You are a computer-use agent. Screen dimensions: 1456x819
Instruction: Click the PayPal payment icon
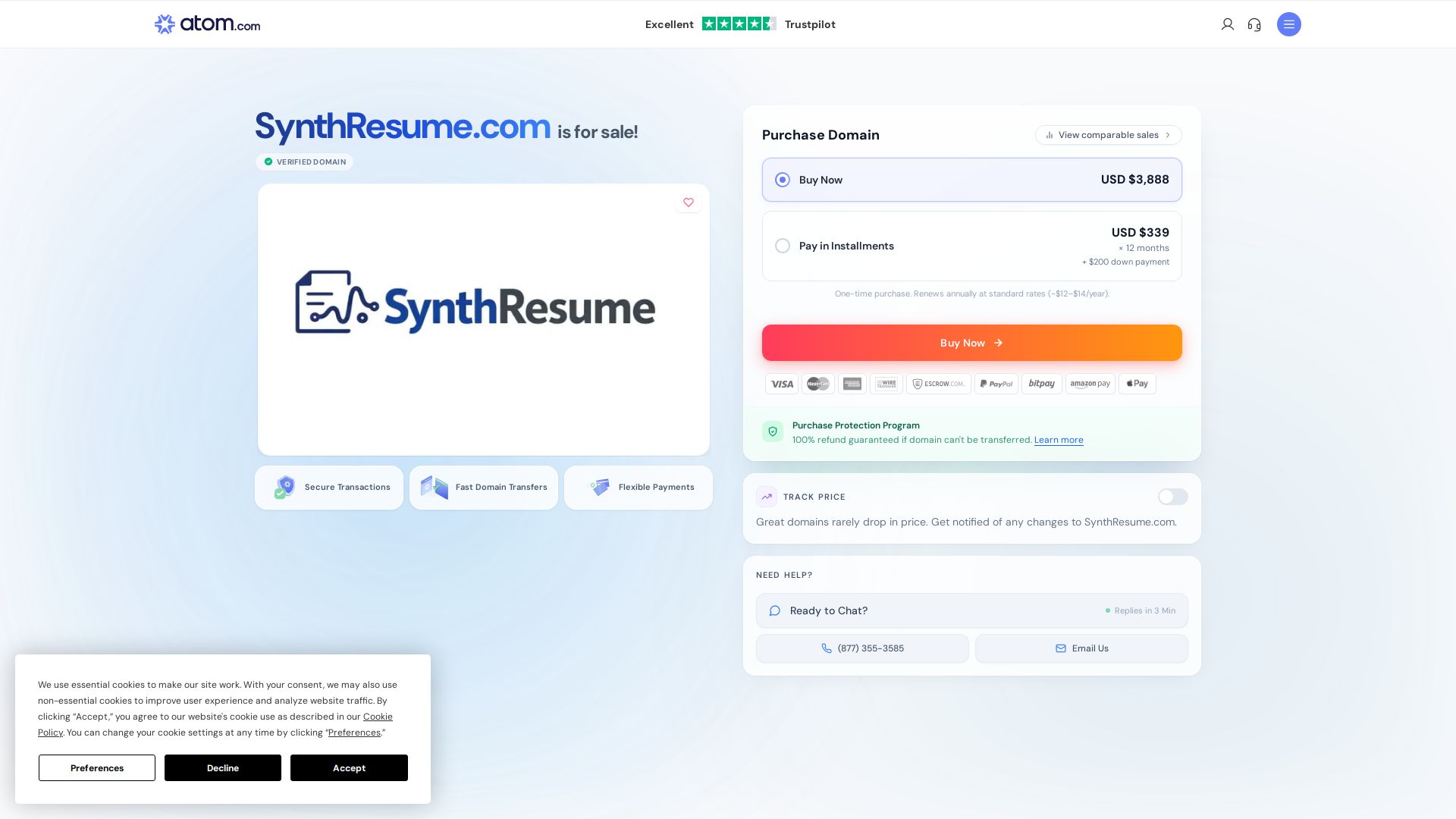(996, 384)
